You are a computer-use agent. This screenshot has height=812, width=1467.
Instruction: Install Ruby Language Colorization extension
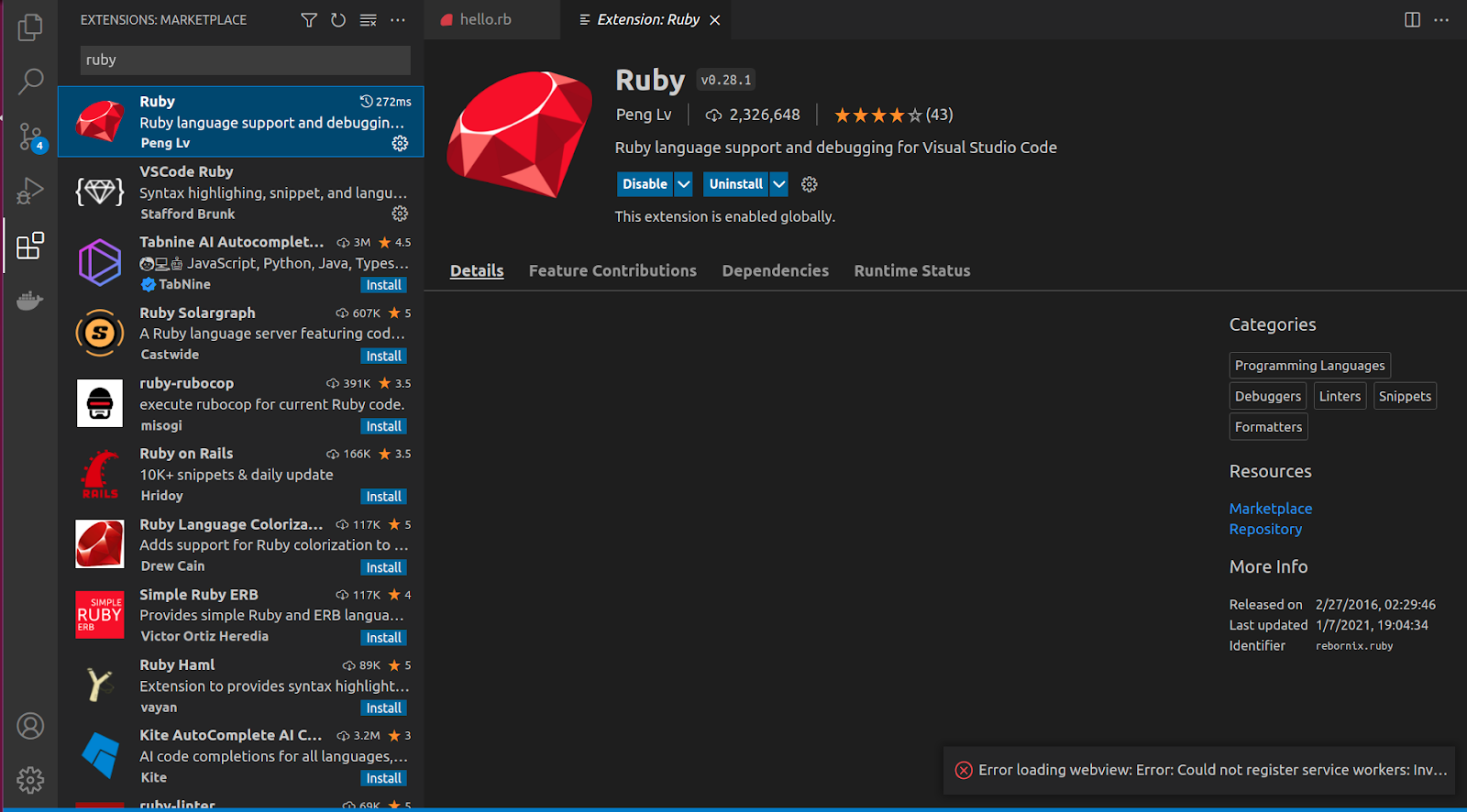384,567
